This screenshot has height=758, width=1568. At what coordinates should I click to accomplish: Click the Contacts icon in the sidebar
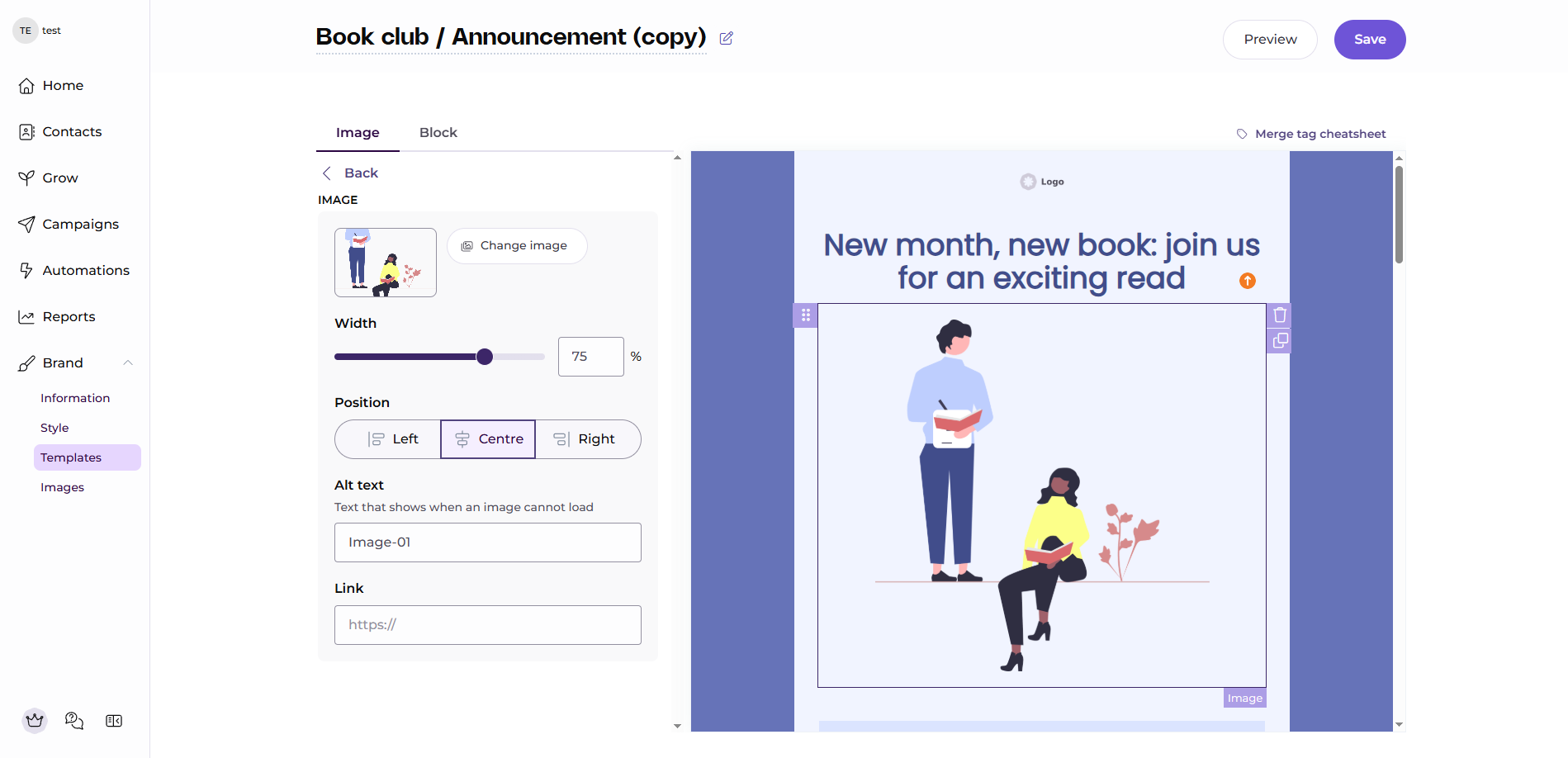click(x=26, y=132)
